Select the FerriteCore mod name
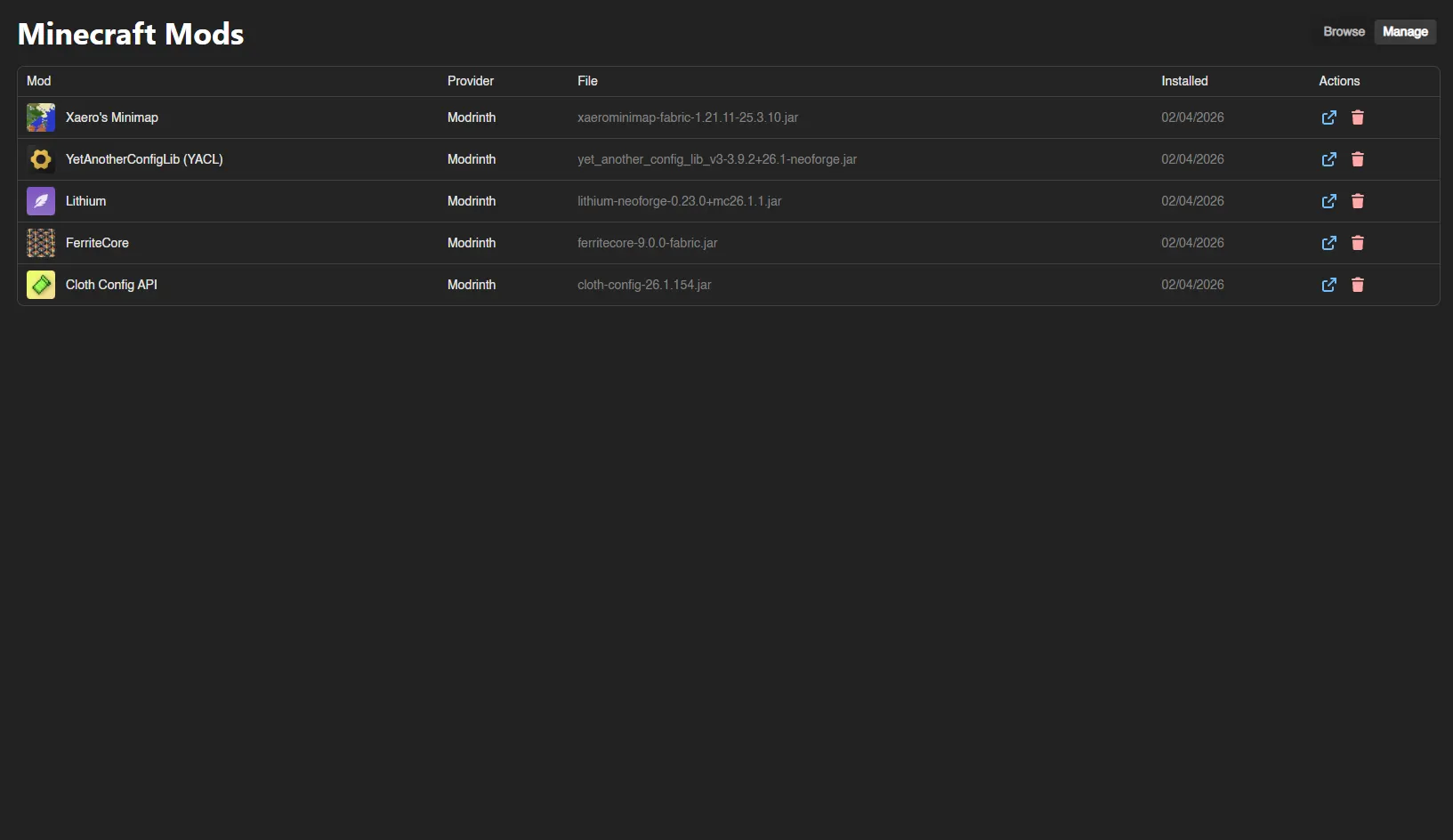 (97, 243)
